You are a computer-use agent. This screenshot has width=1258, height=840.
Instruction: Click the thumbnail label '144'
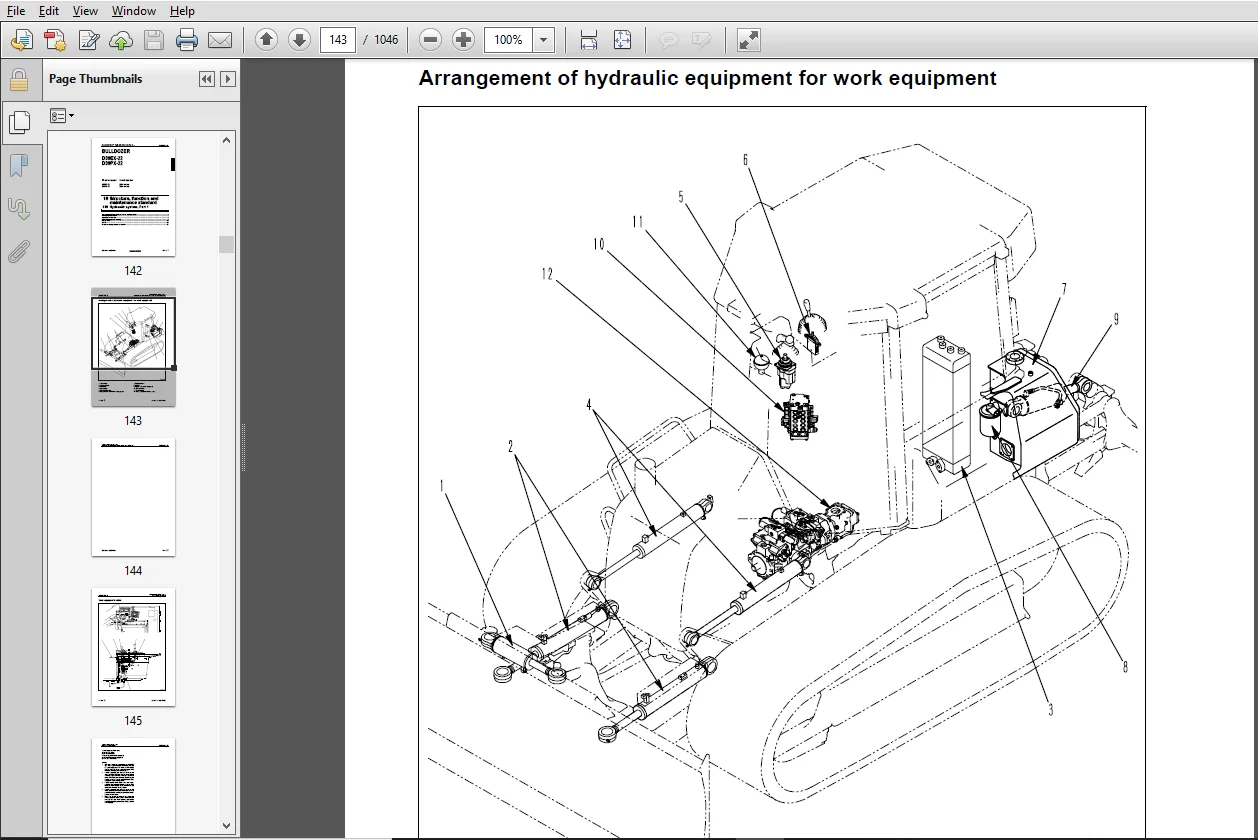(x=133, y=571)
